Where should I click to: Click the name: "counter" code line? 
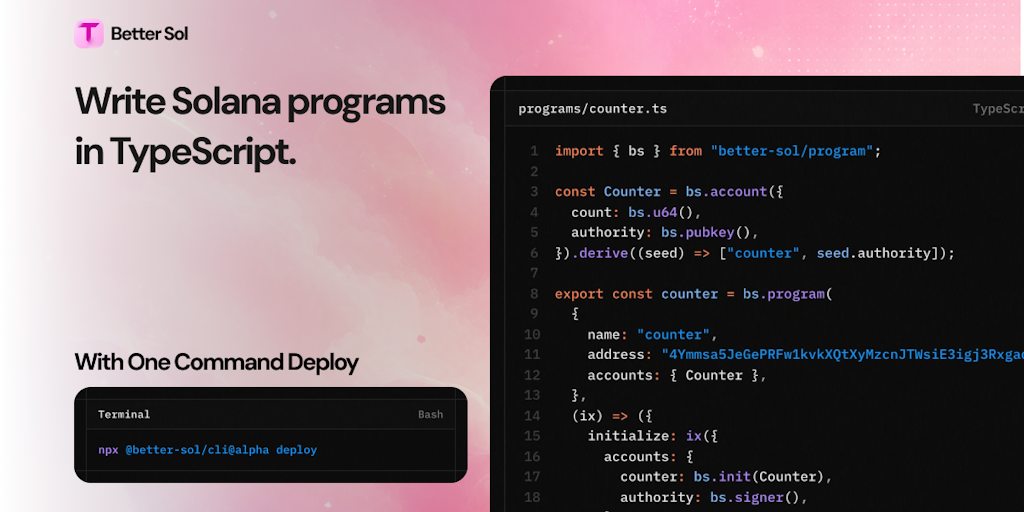pyautogui.click(x=652, y=334)
